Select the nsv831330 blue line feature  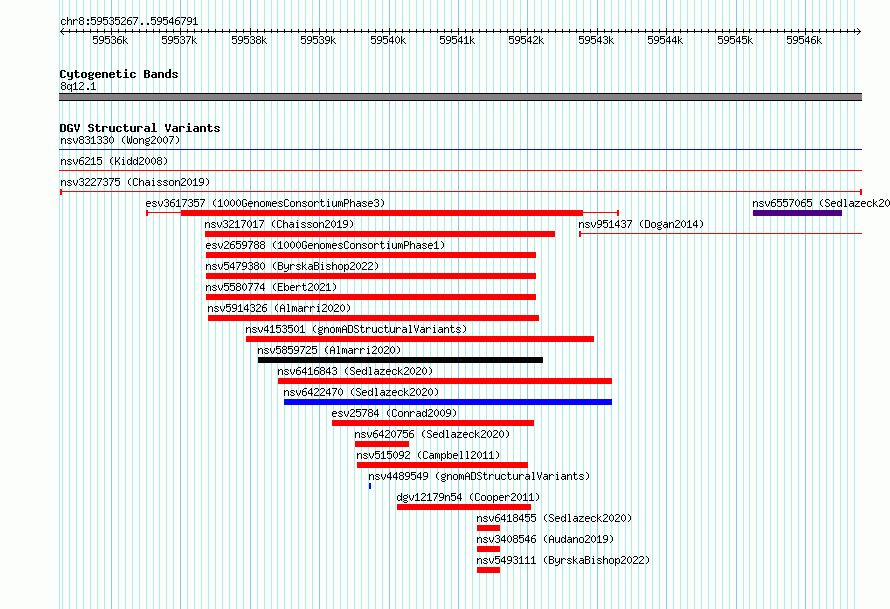click(x=460, y=150)
